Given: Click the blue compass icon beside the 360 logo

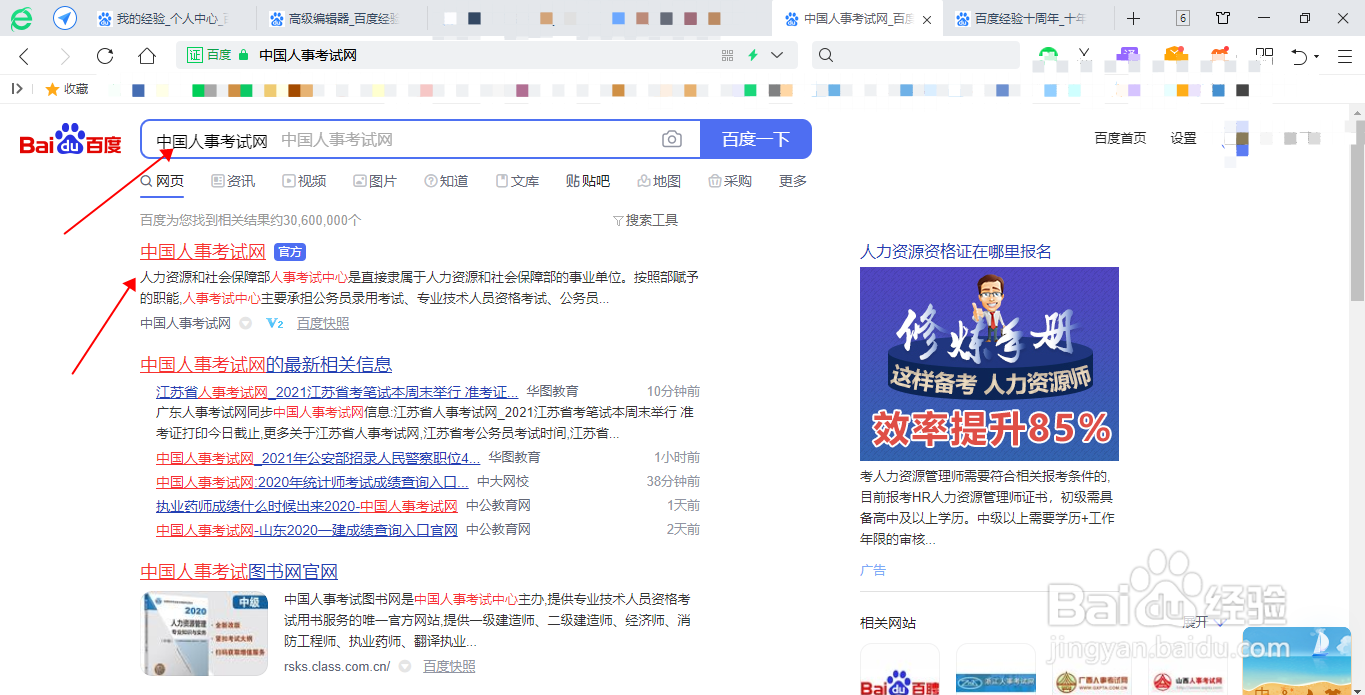Looking at the screenshot, I should (65, 18).
